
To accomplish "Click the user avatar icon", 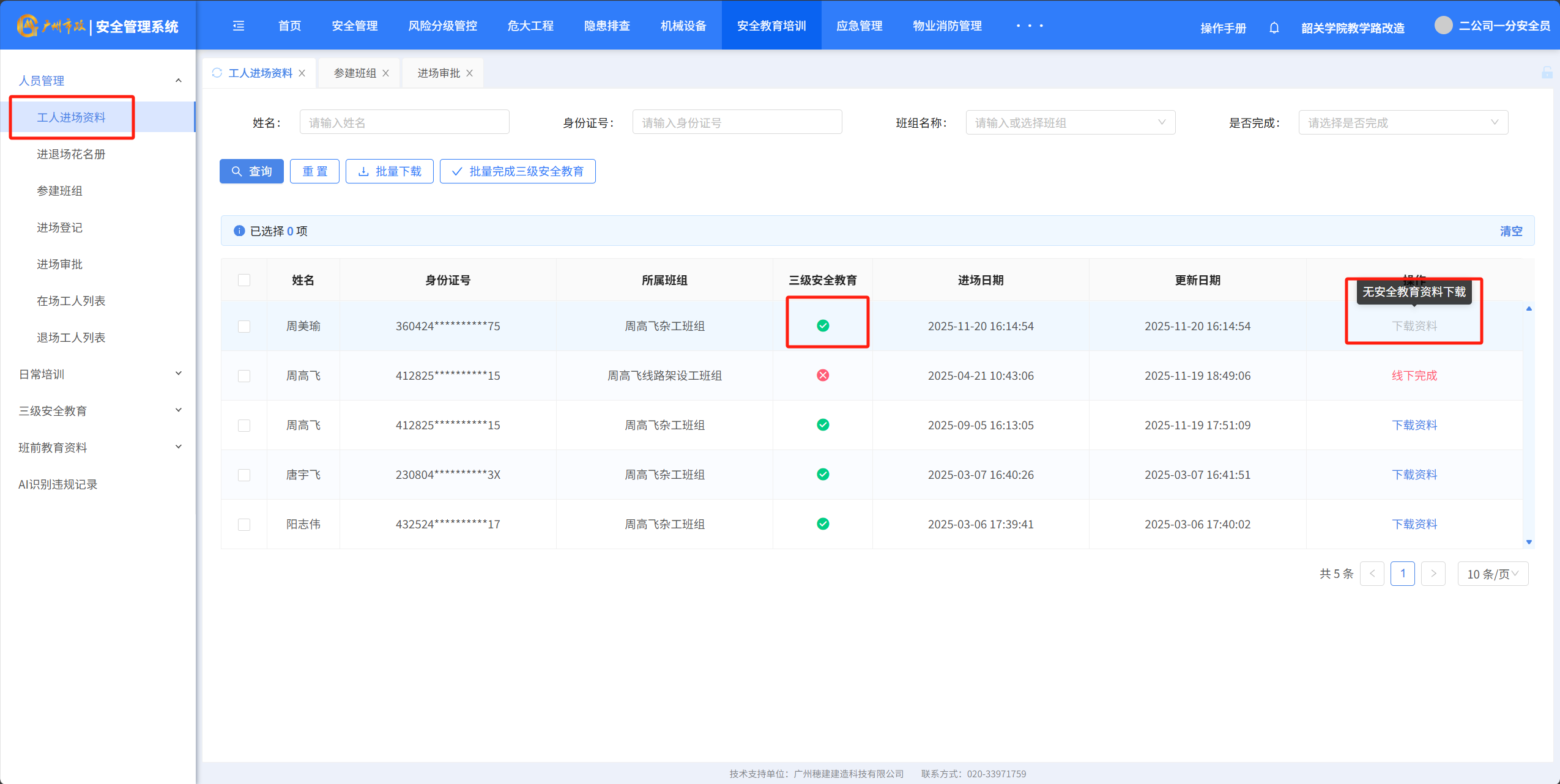I will click(1443, 25).
